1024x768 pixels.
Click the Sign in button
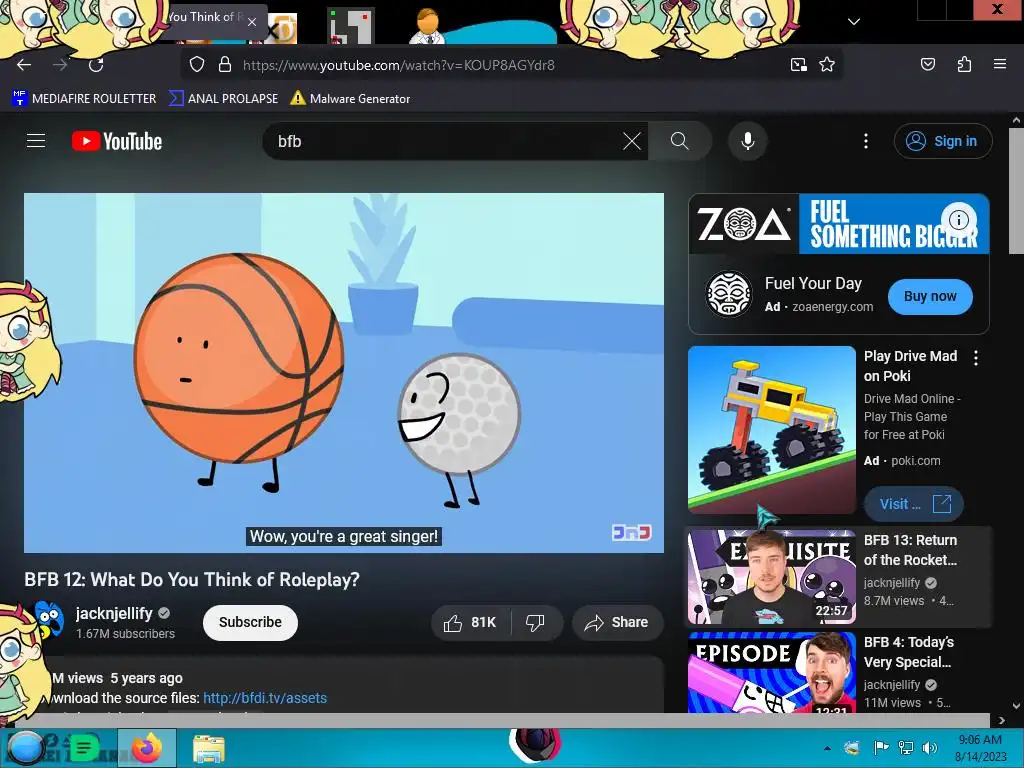[942, 141]
